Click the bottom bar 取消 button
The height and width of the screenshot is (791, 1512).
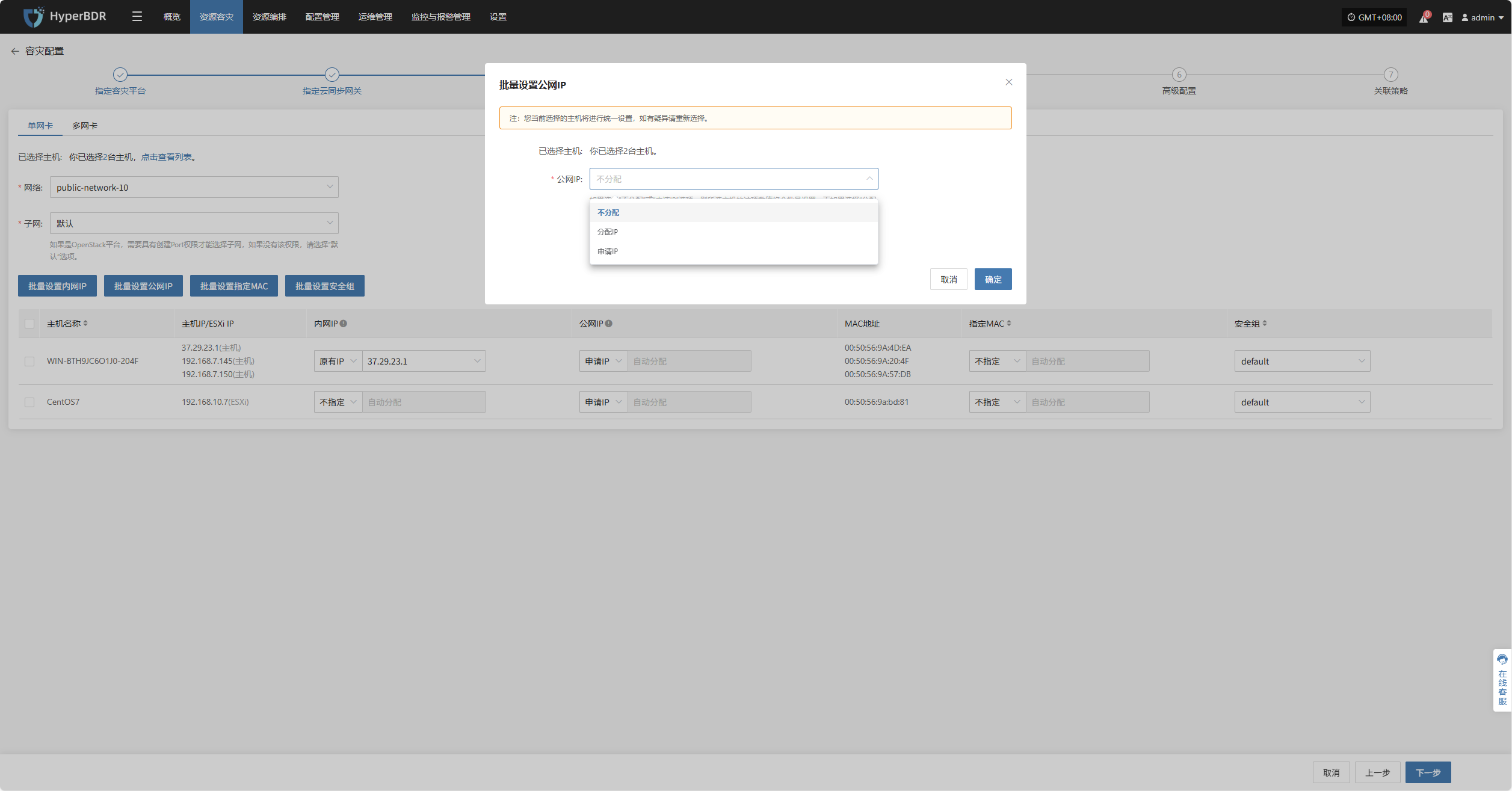(x=1331, y=772)
